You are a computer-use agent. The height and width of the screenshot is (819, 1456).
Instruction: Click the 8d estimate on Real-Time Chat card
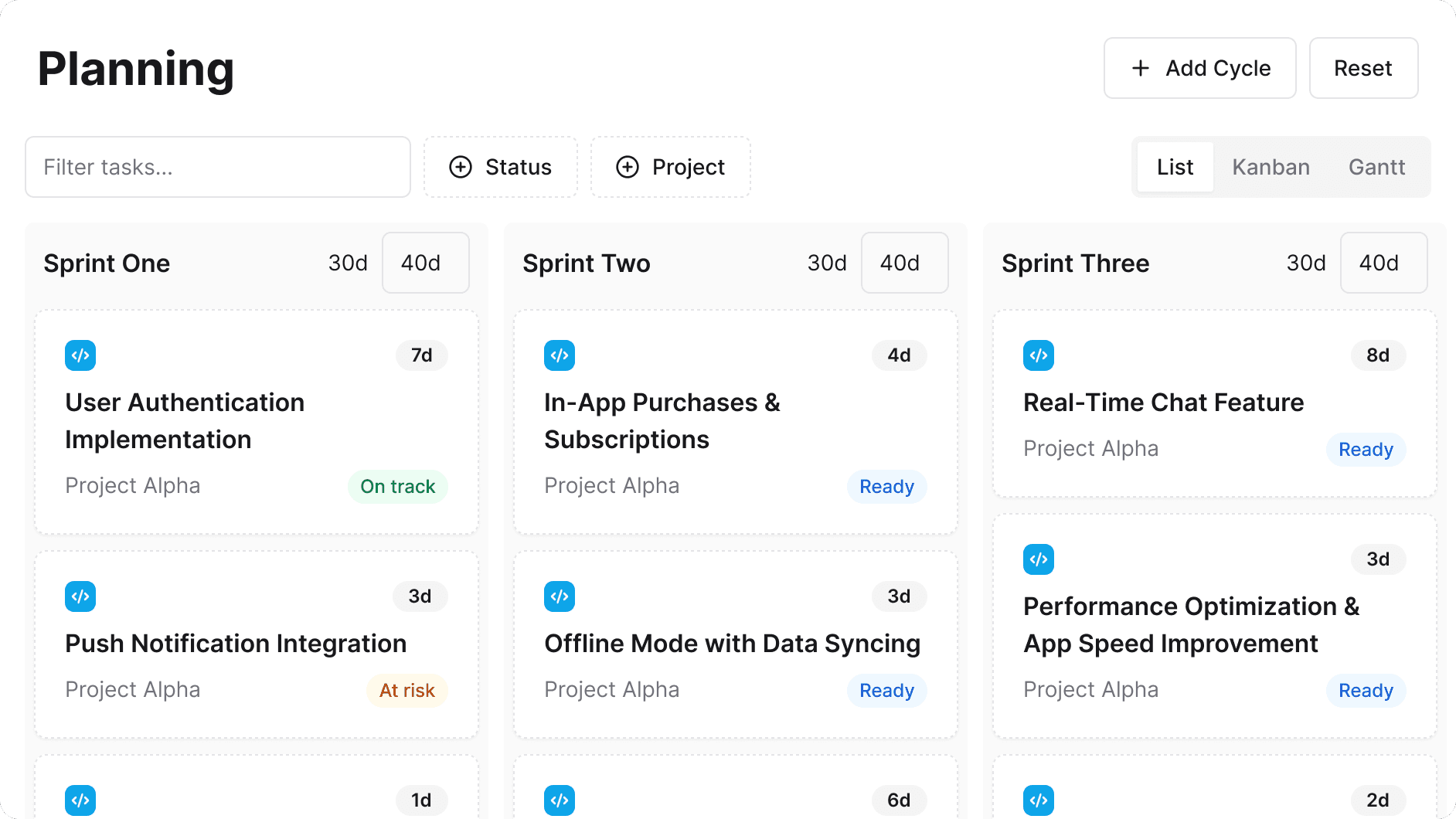(1379, 355)
